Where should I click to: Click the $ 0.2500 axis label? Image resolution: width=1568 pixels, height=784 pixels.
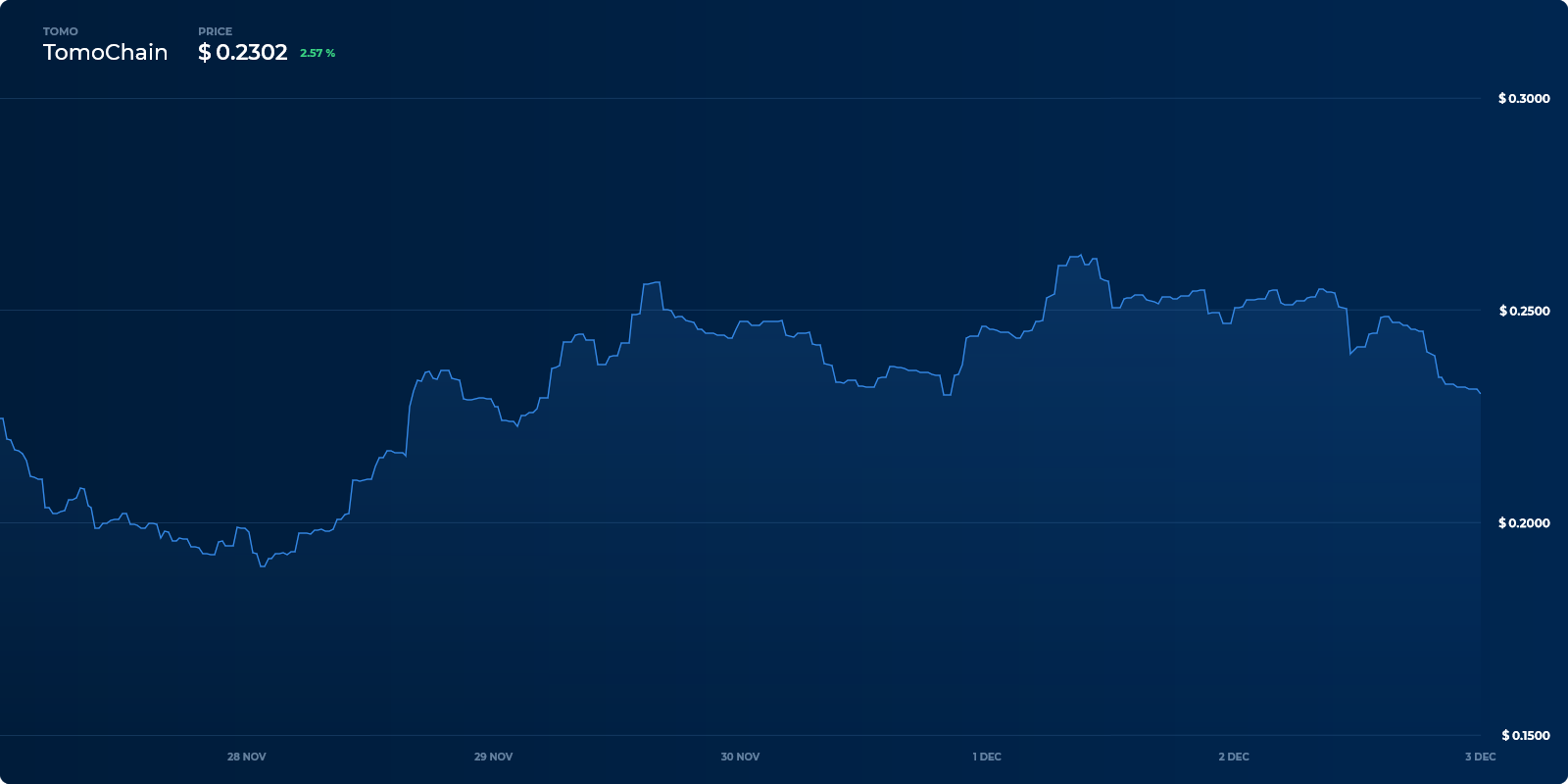(1524, 311)
